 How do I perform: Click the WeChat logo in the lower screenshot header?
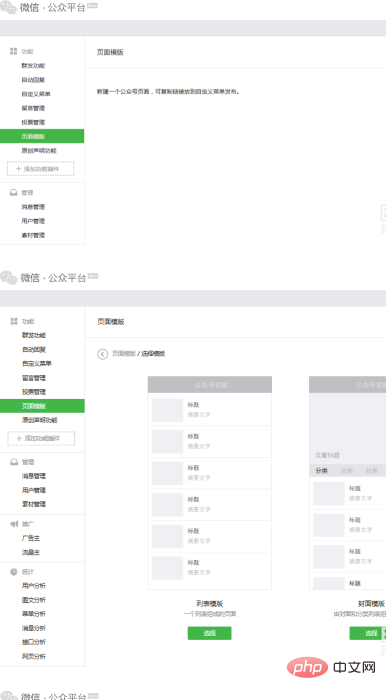coord(9,277)
